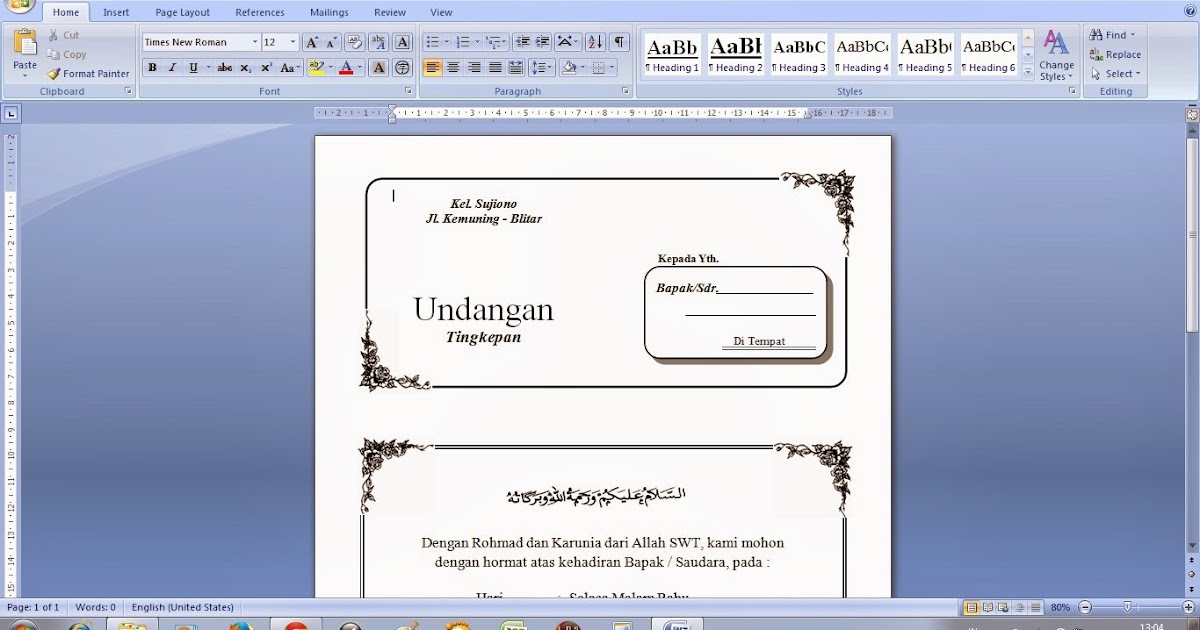Click the 80% zoom level indicator
This screenshot has height=630, width=1200.
[1060, 607]
